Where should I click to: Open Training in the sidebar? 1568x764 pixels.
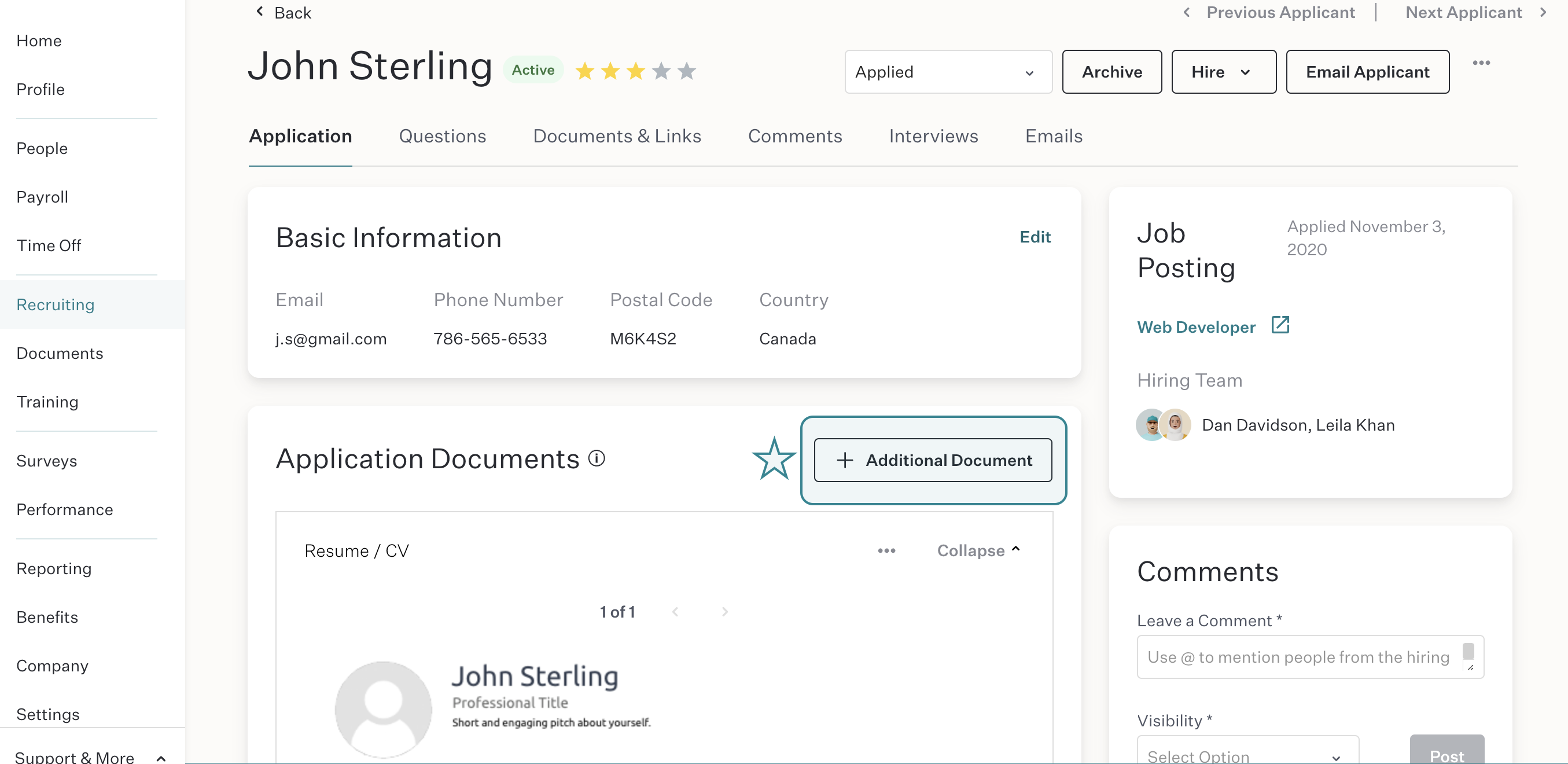(47, 402)
